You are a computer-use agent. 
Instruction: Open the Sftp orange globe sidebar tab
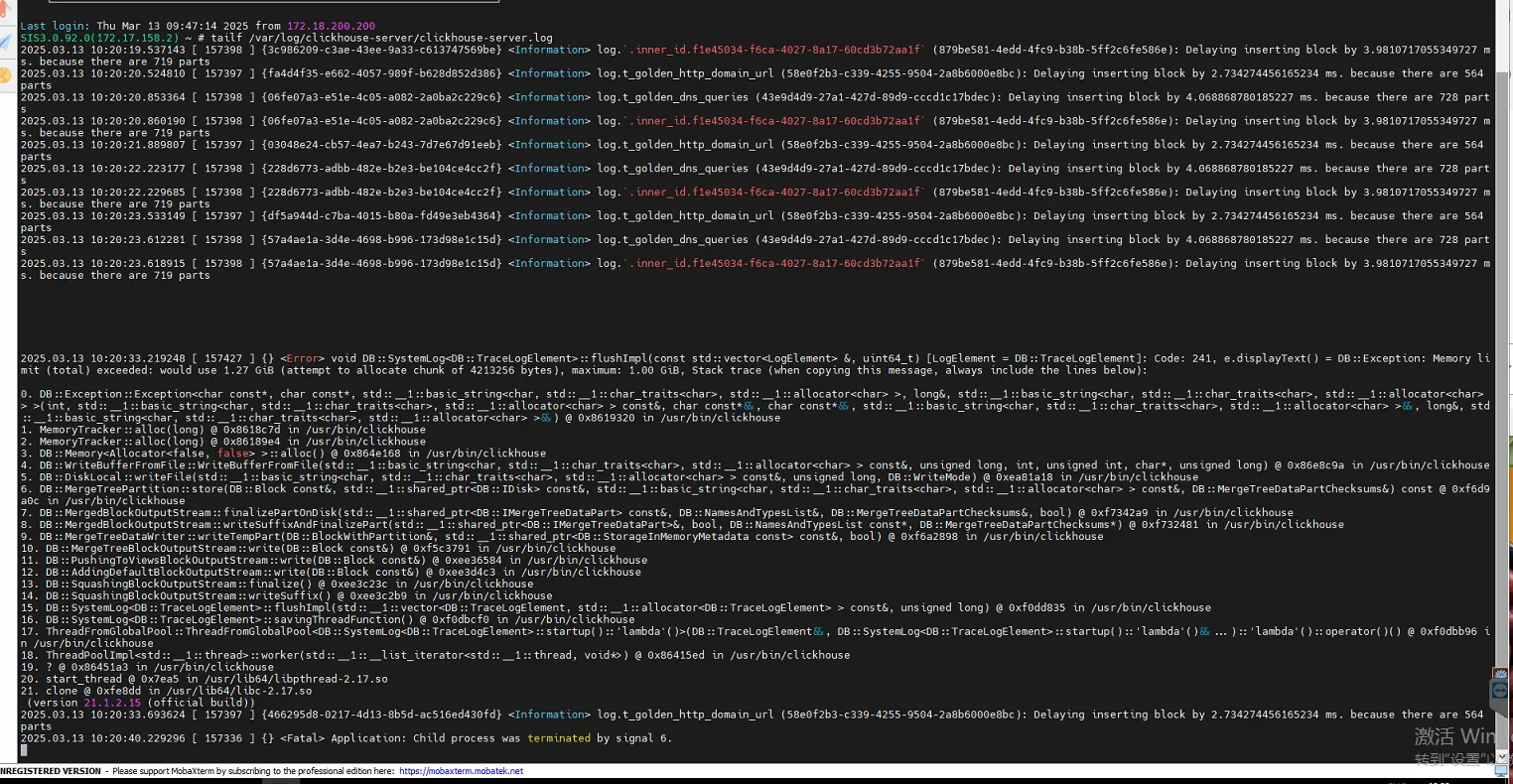[x=5, y=74]
